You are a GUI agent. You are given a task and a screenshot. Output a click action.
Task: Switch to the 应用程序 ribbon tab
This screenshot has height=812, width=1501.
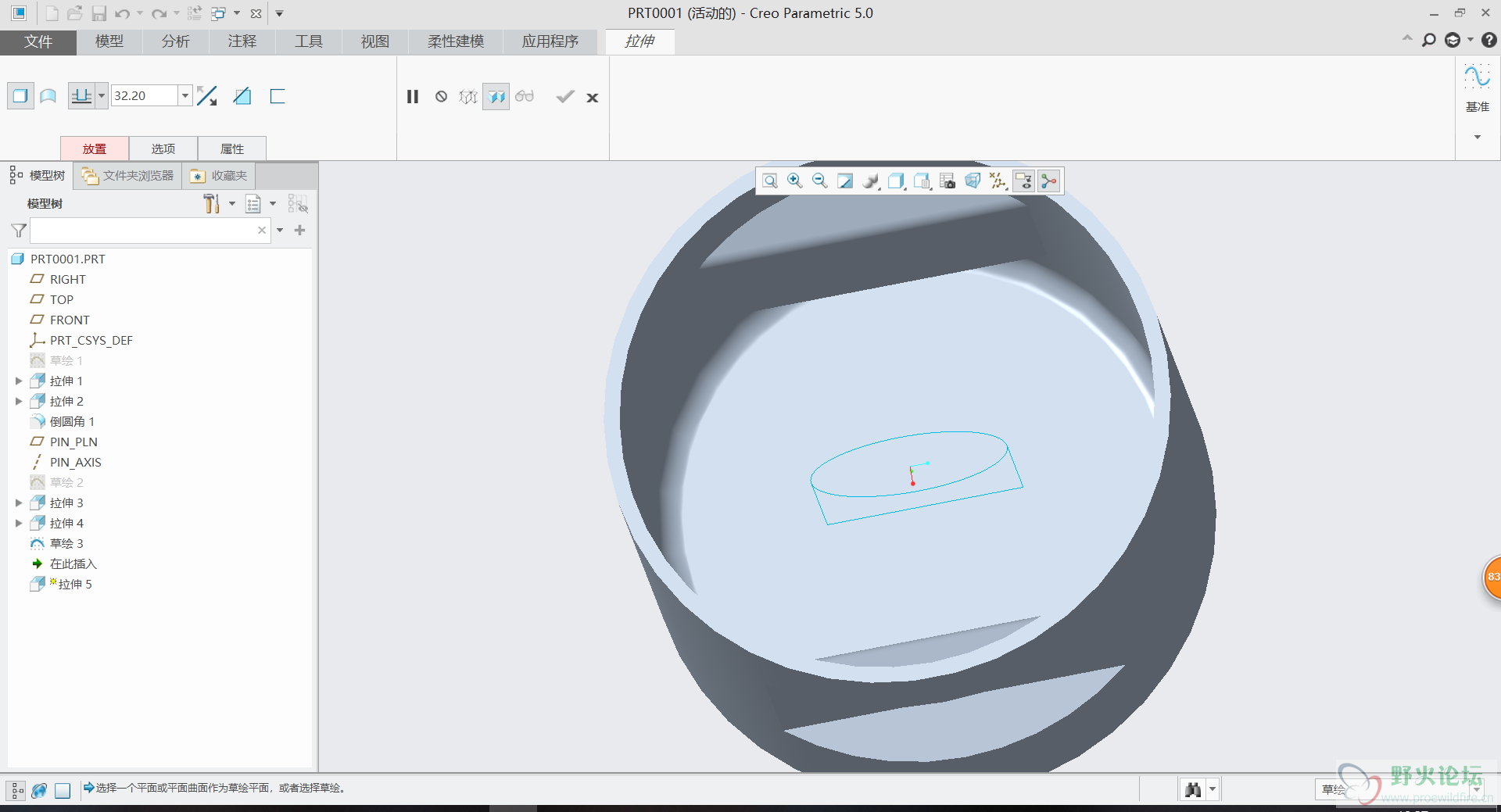coord(550,41)
